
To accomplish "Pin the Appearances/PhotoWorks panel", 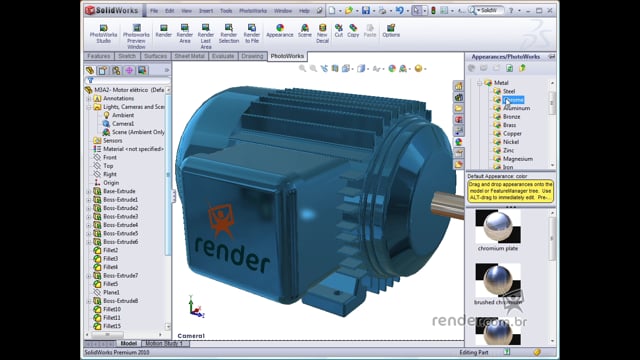I will pyautogui.click(x=551, y=57).
